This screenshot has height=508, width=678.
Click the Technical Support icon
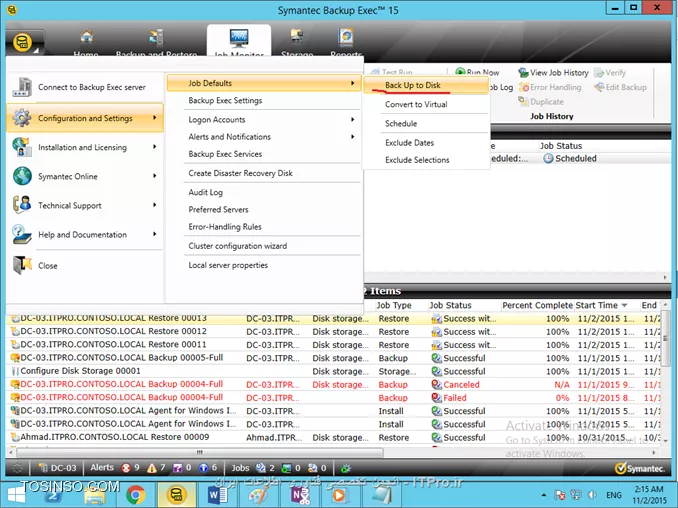point(22,205)
